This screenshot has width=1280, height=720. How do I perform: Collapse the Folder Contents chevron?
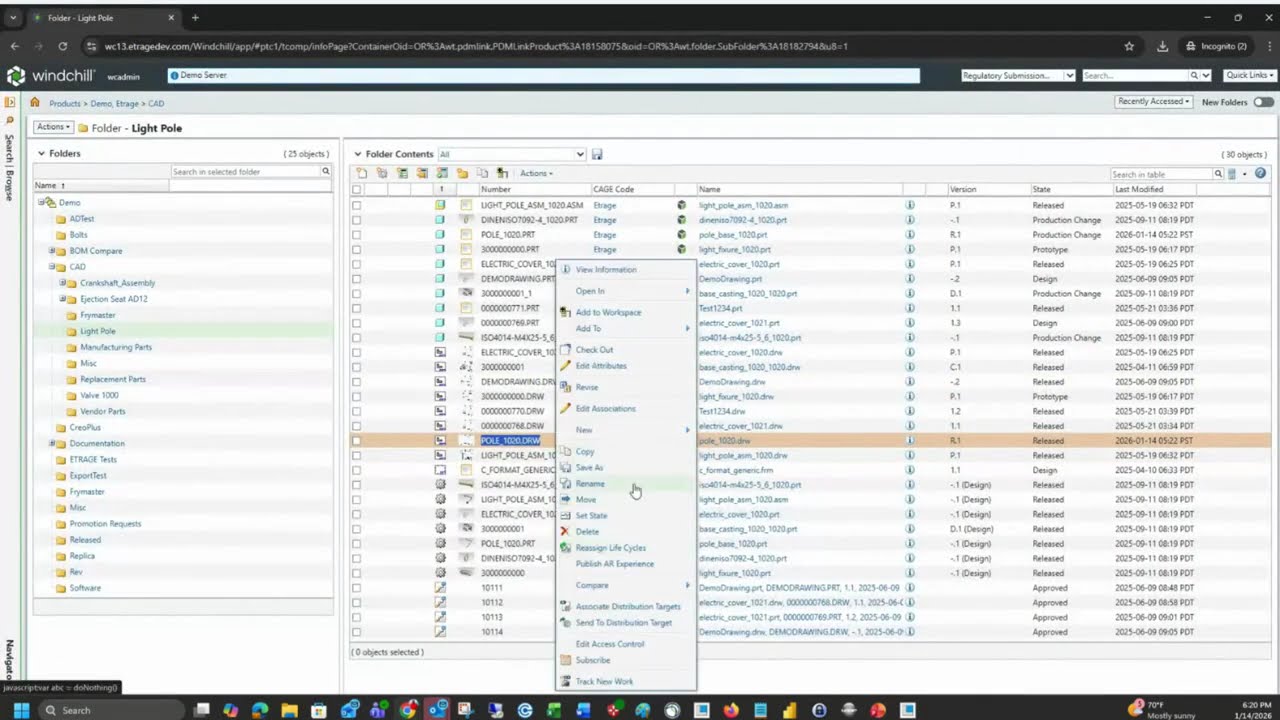[x=358, y=154]
